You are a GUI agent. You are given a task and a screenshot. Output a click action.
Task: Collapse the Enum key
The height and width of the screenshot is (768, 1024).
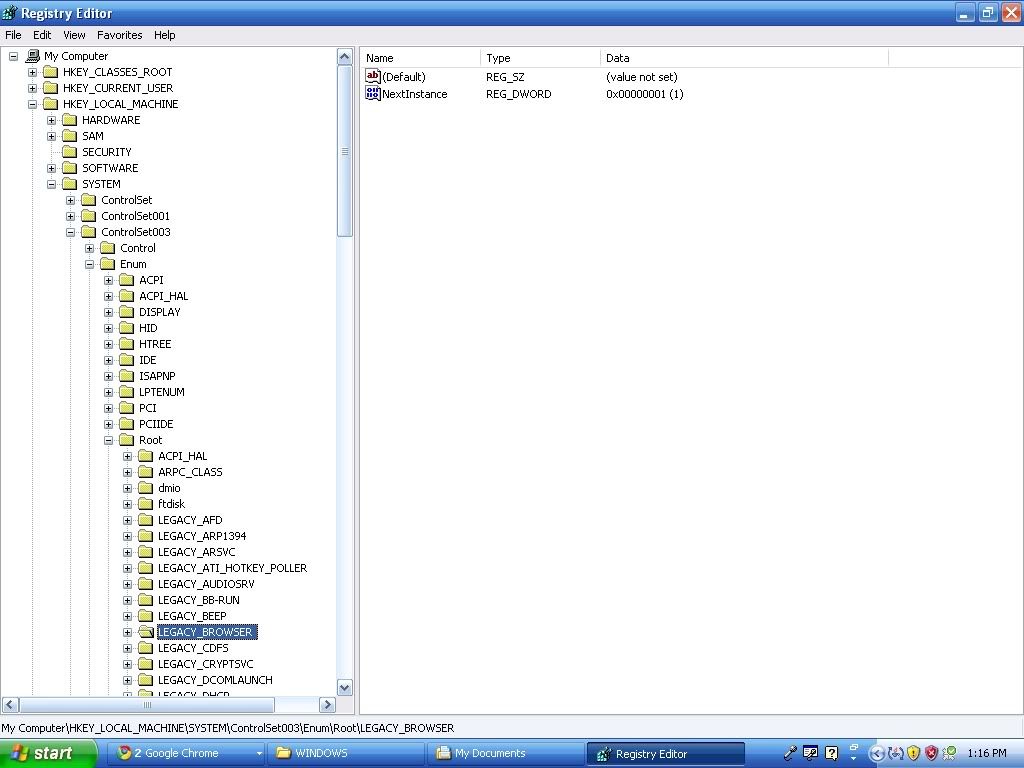click(89, 264)
